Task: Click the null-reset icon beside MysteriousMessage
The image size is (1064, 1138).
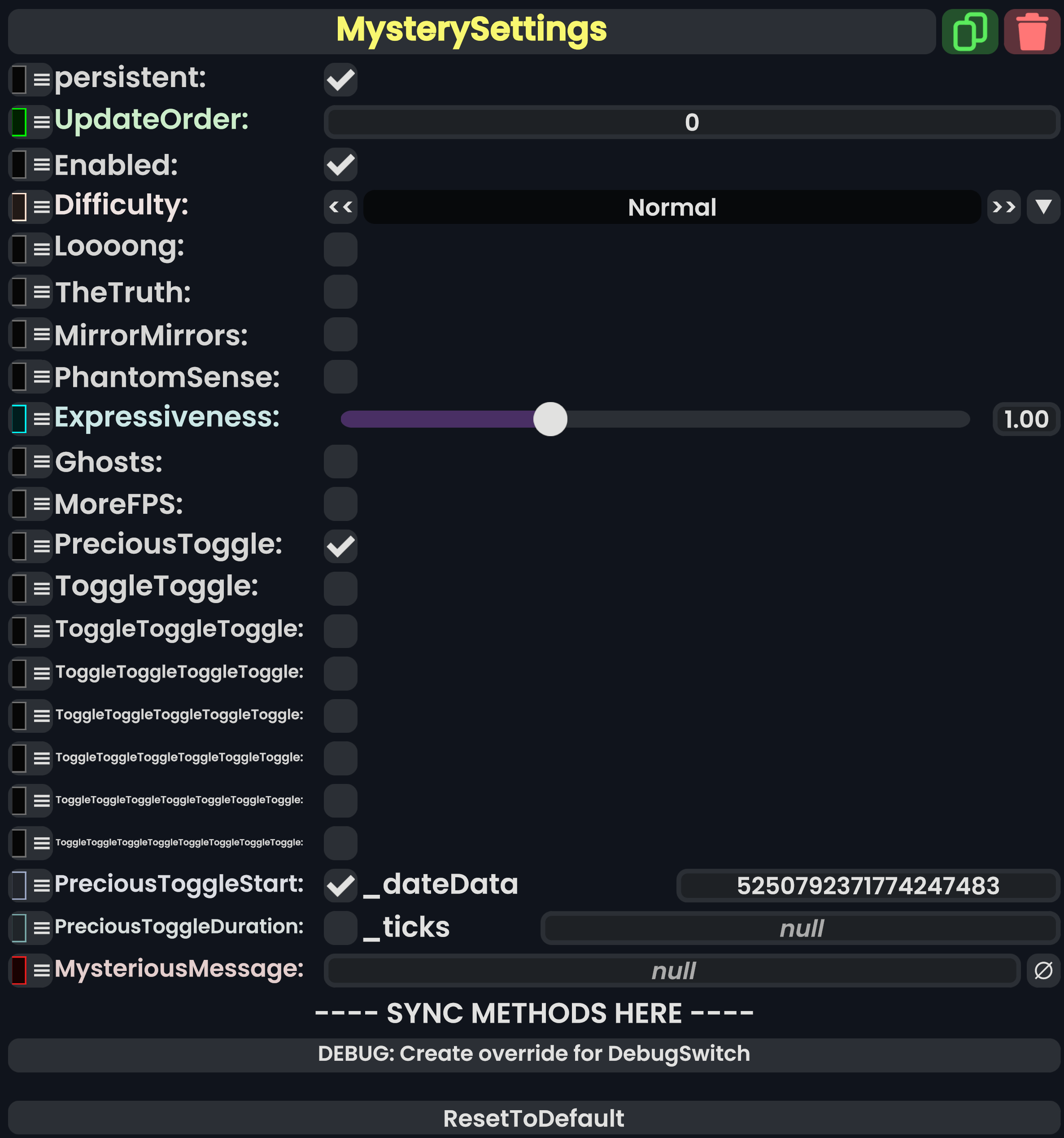Action: tap(1043, 970)
